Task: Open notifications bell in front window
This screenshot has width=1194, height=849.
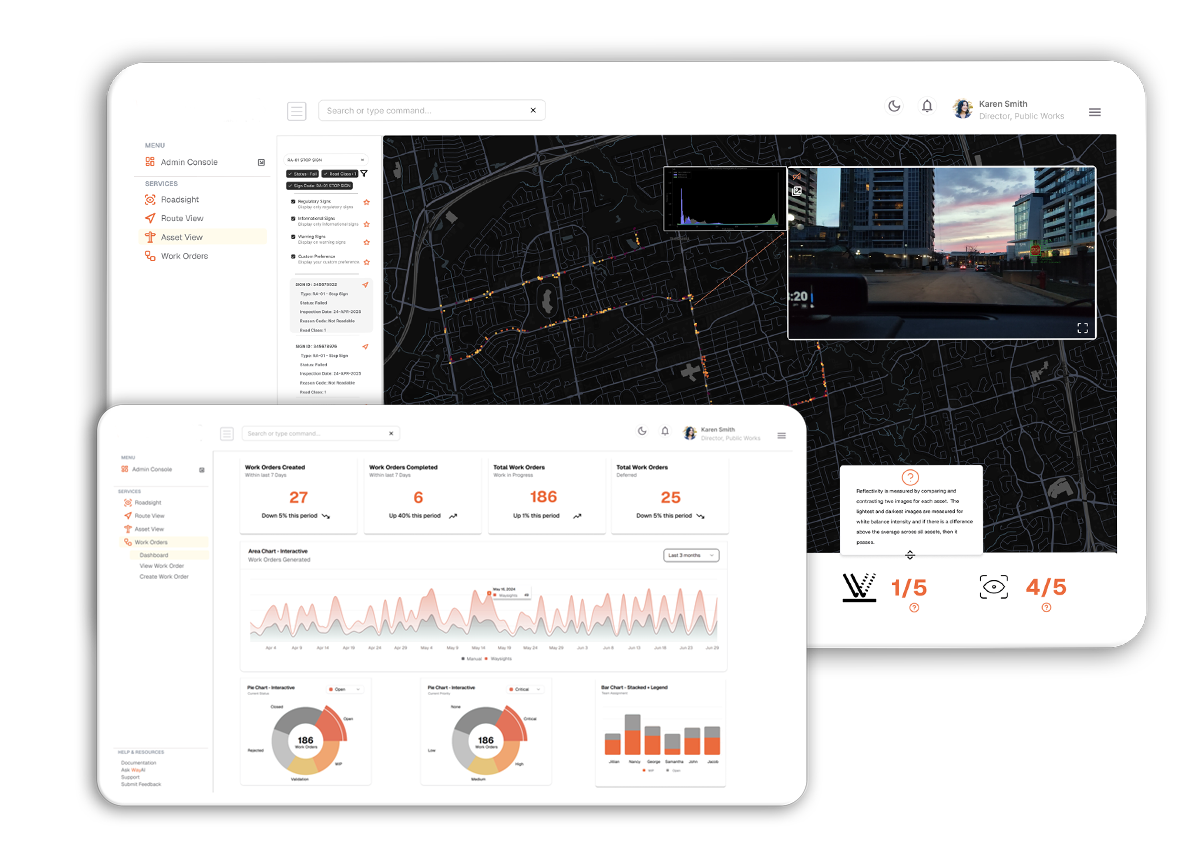Action: (x=665, y=431)
